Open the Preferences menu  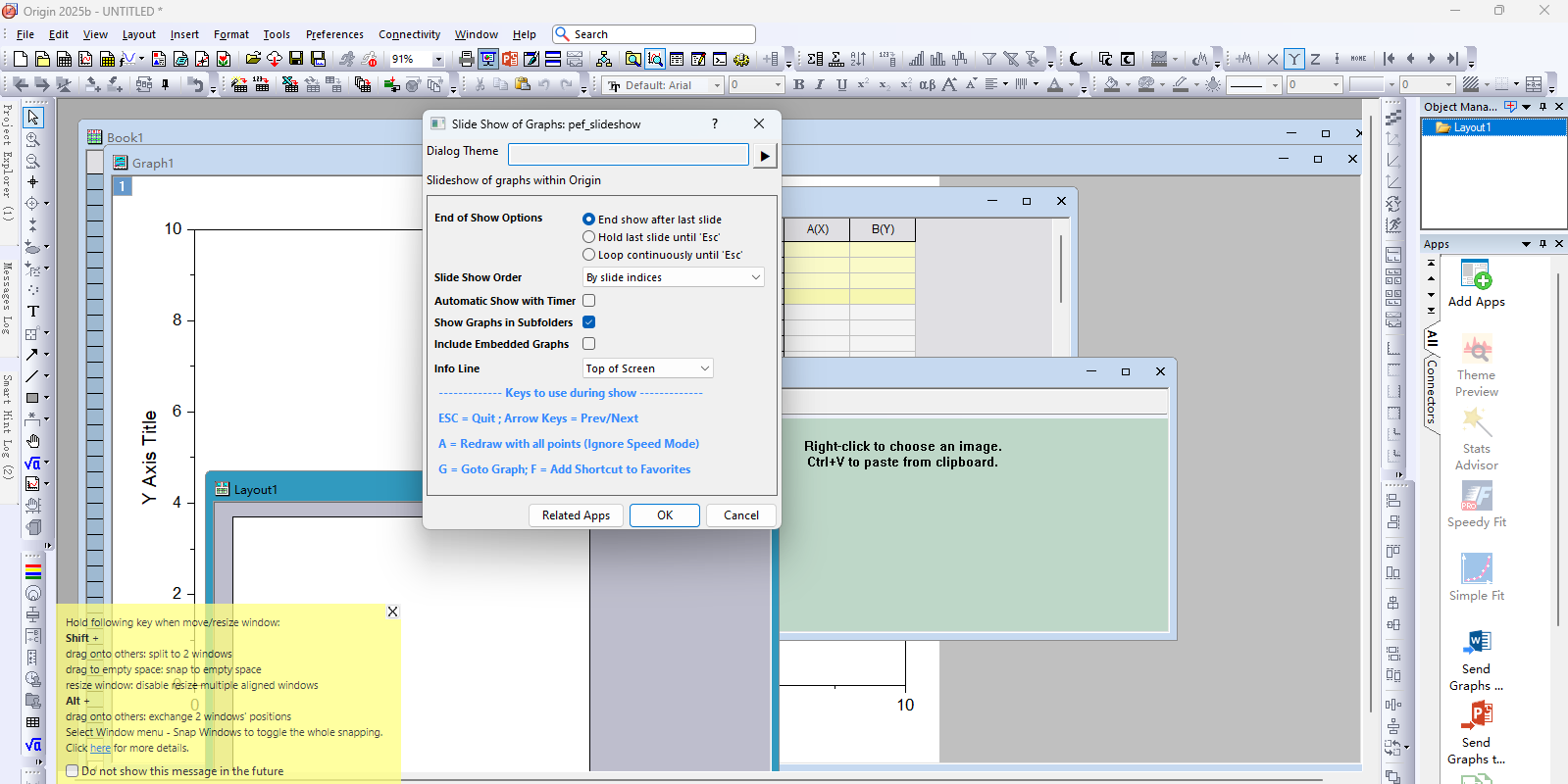[x=334, y=34]
